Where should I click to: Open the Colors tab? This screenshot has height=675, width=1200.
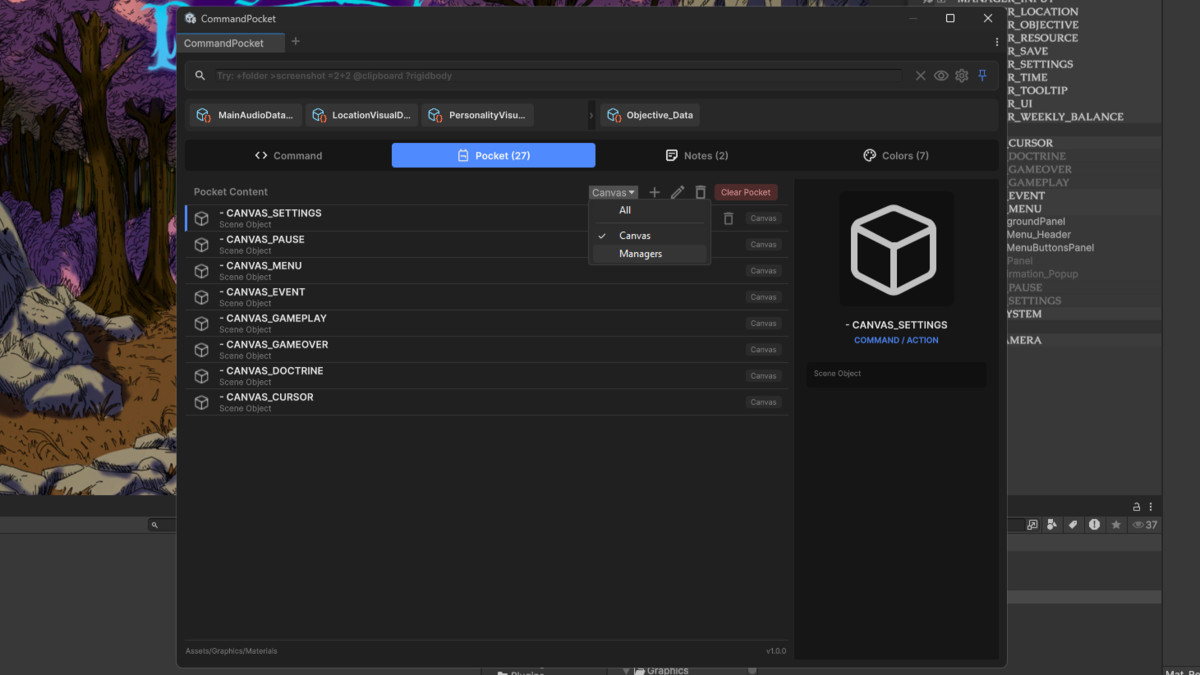(895, 155)
